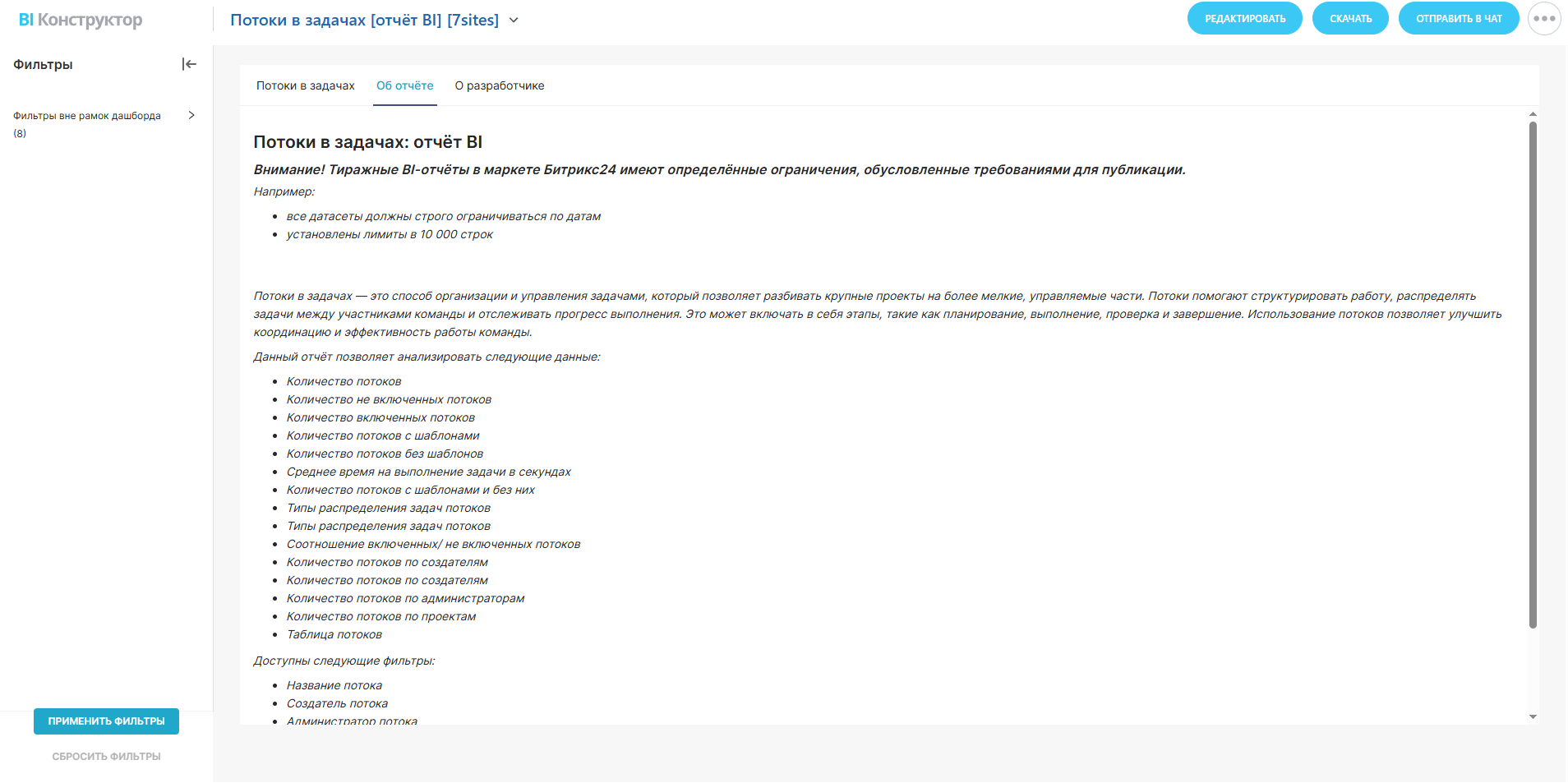Click the heading Потоки в задачах: отчёт BI
The width and height of the screenshot is (1568, 783).
[367, 142]
